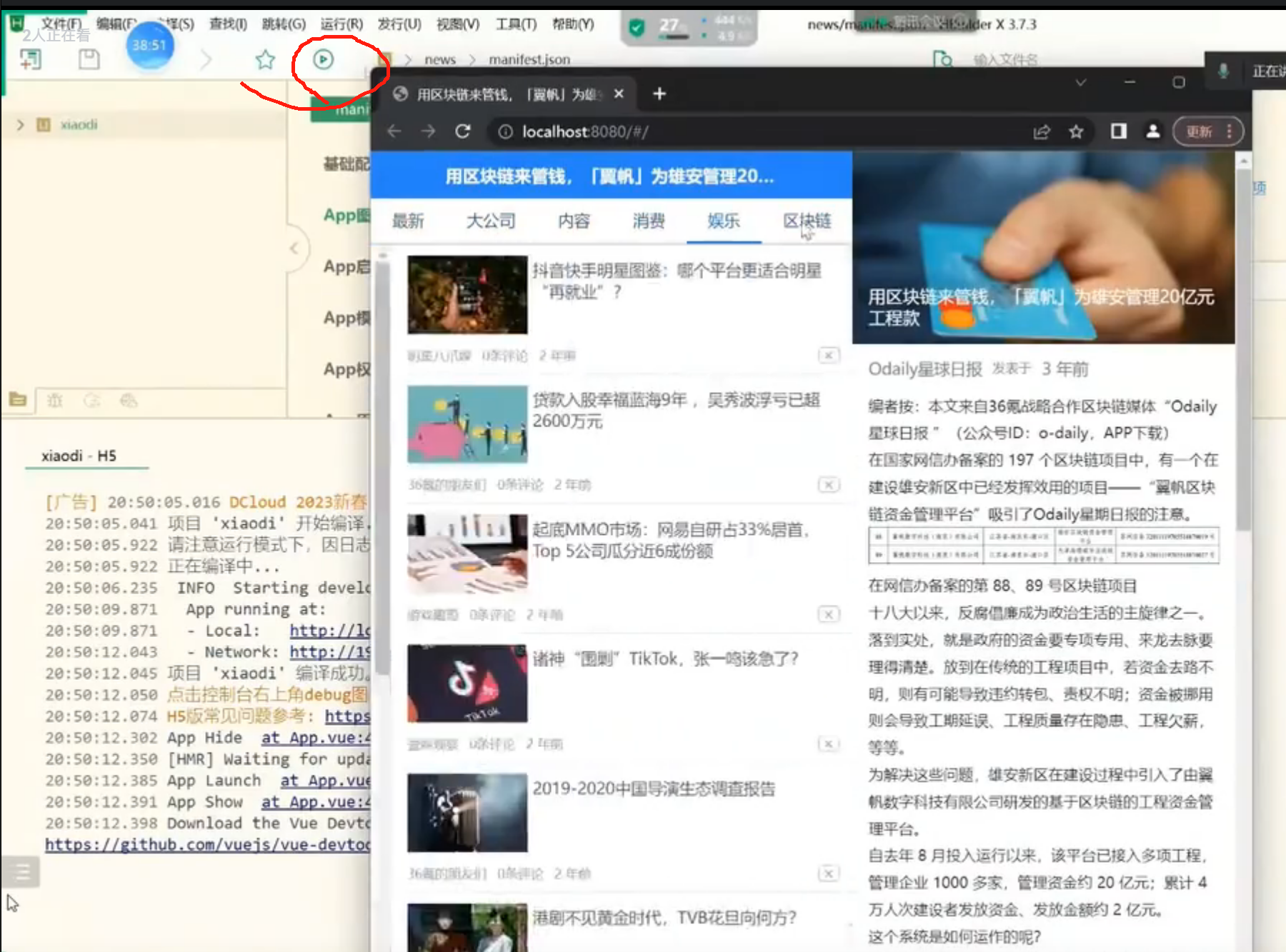Click the folder icon in HBuilder bottom panel bar
The image size is (1286, 952).
coord(18,400)
